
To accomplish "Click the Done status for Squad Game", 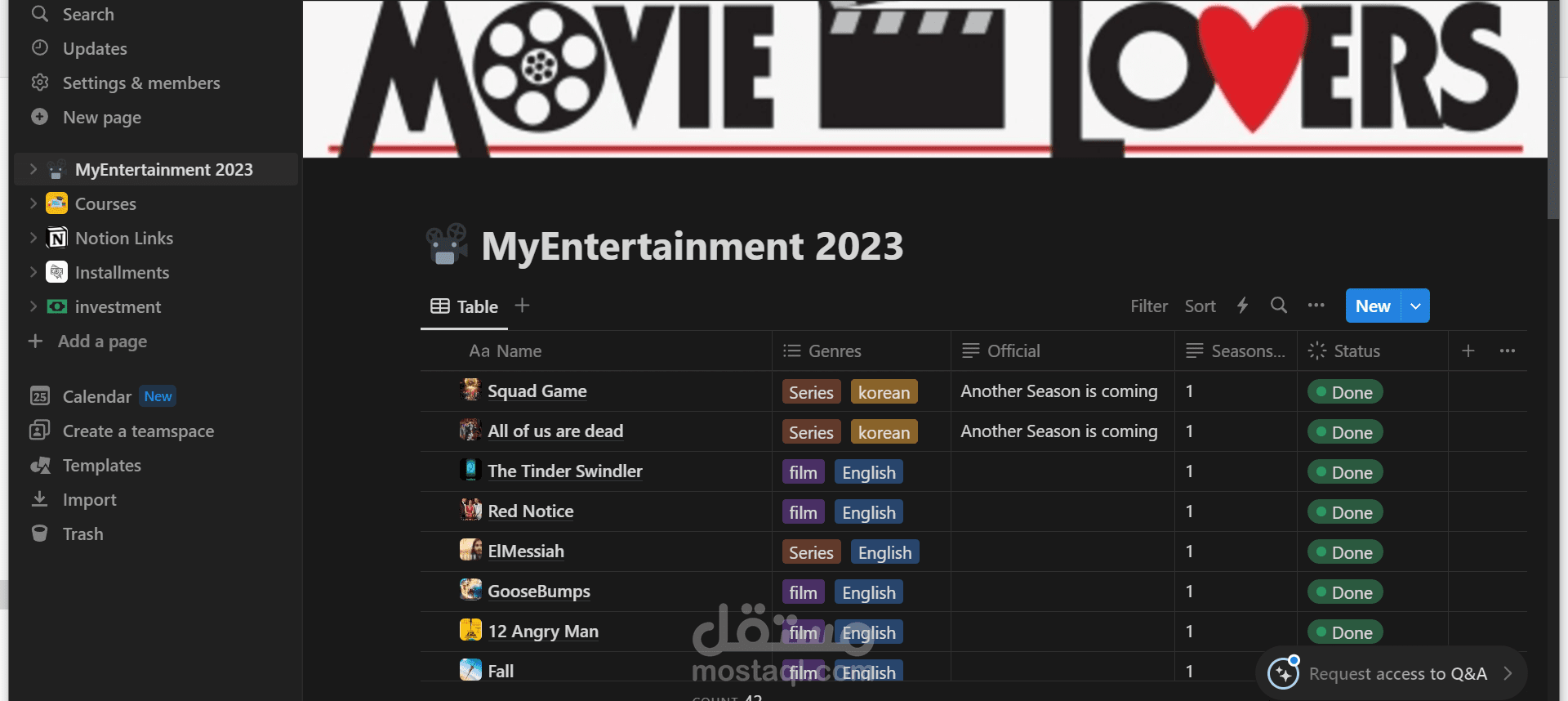I will tap(1344, 392).
